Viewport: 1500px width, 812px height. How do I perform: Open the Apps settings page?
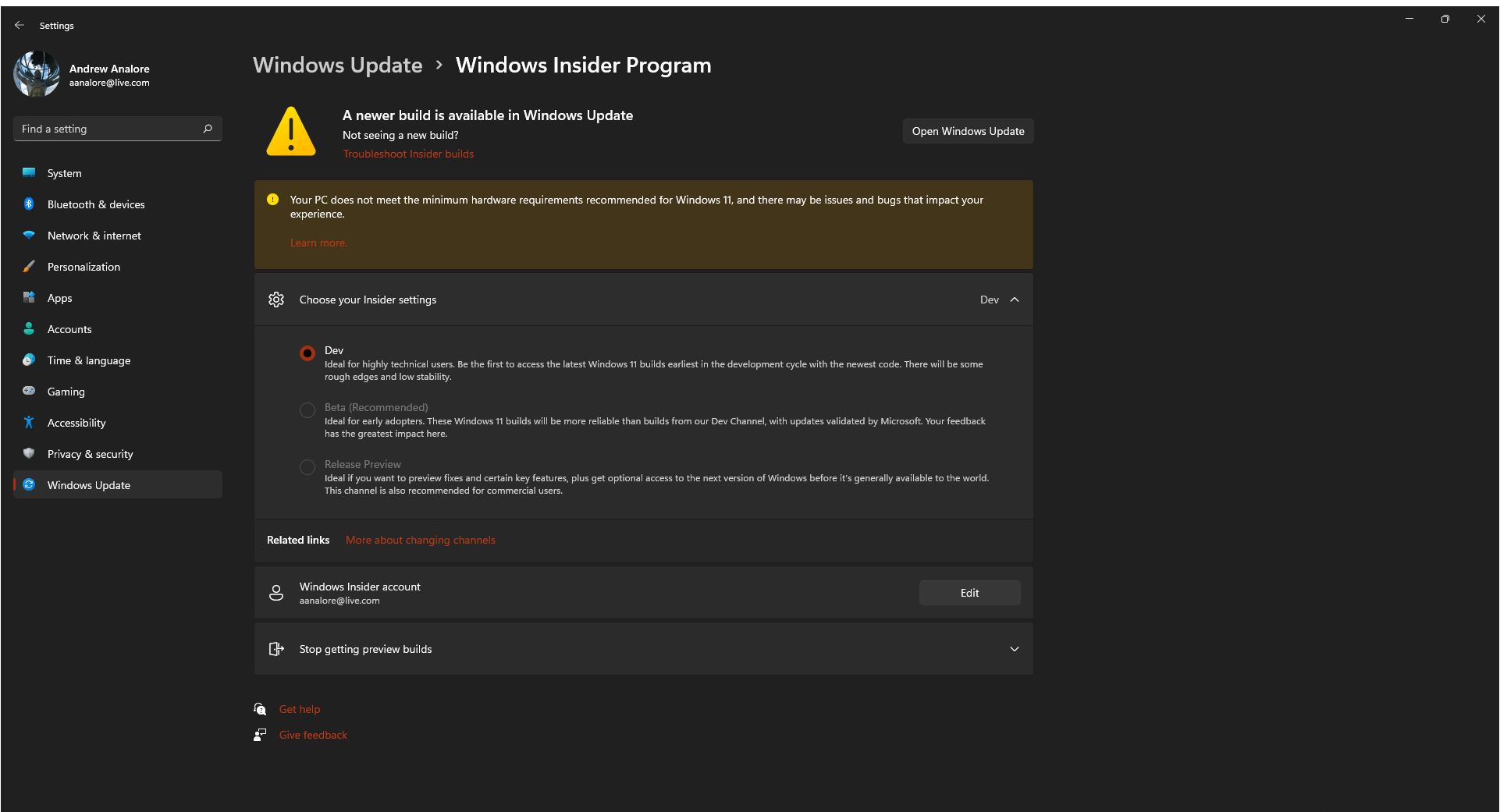pos(118,298)
